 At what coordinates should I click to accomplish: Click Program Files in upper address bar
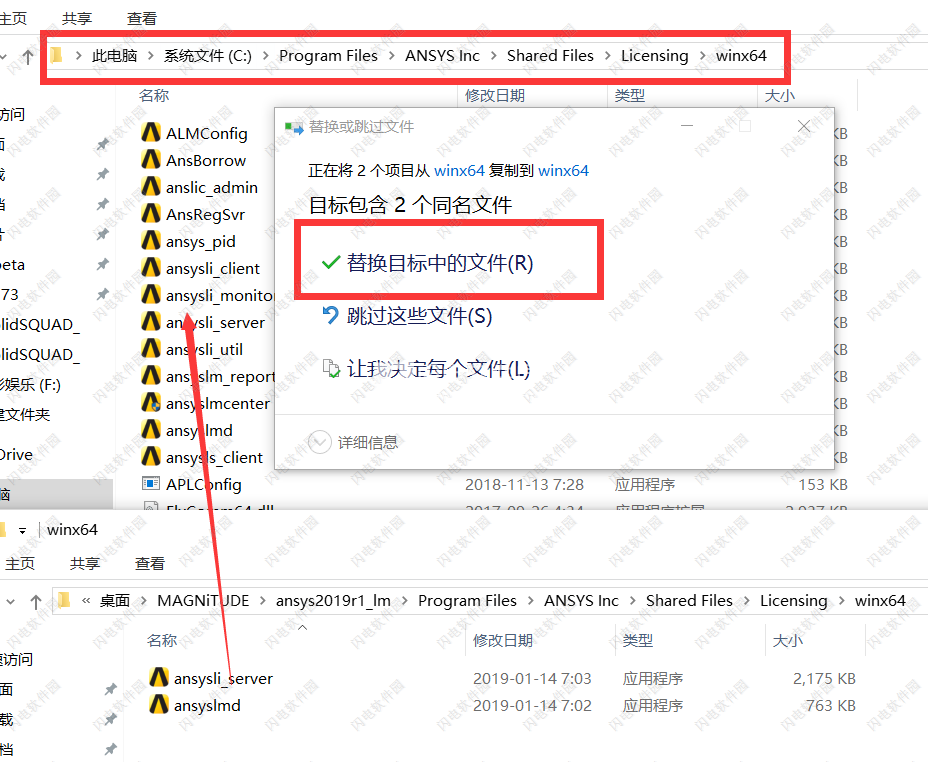coord(328,56)
